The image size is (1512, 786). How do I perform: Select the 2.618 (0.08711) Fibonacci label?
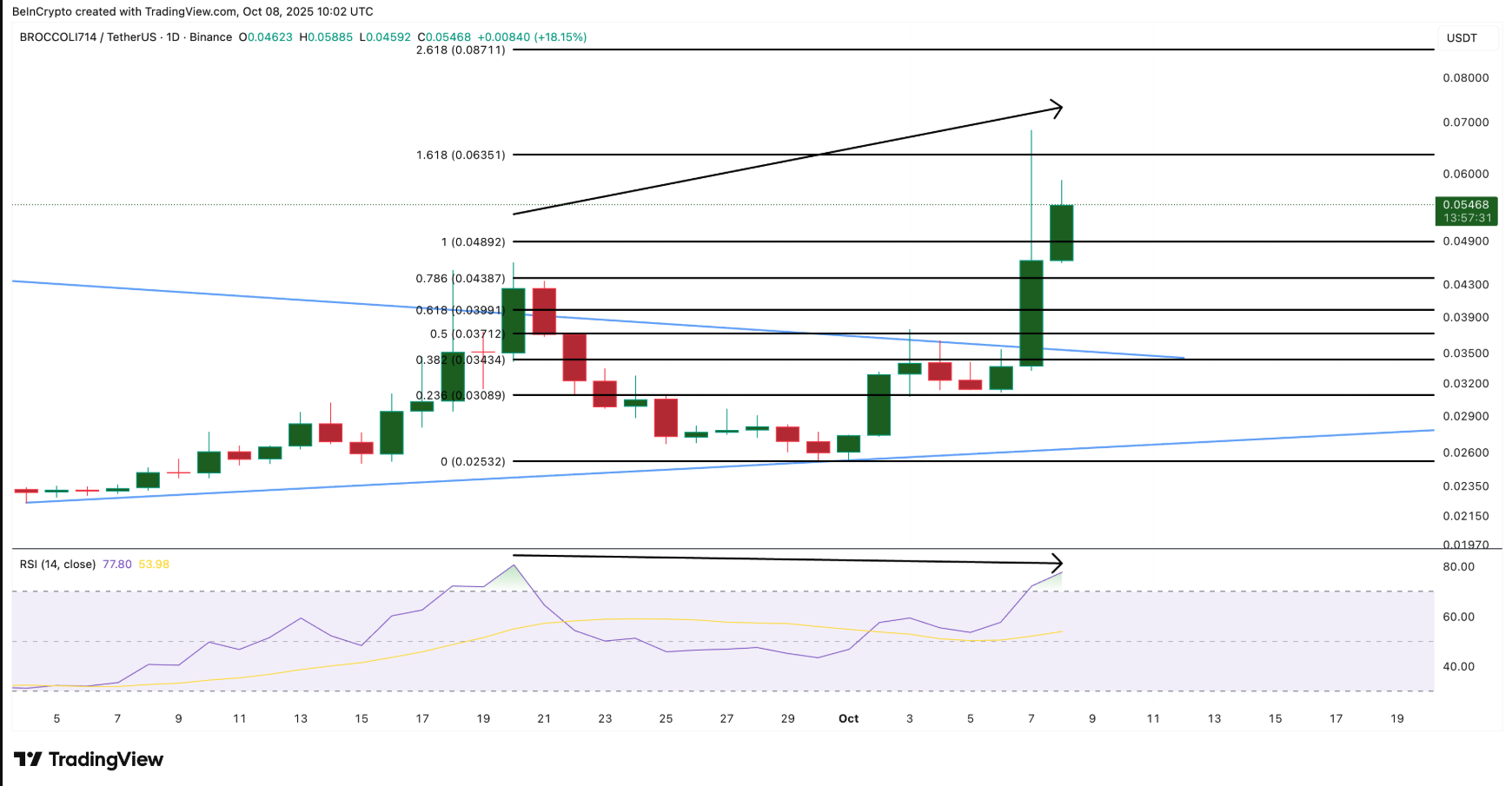click(x=460, y=50)
